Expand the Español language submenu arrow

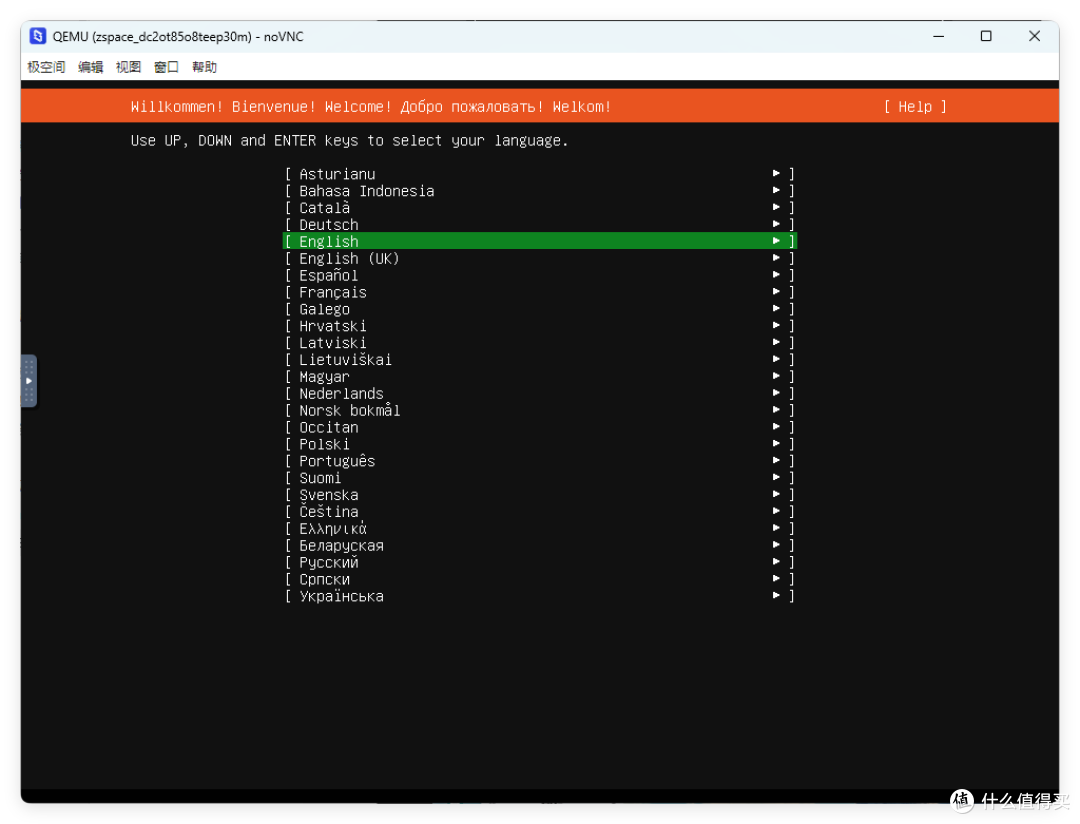click(777, 275)
